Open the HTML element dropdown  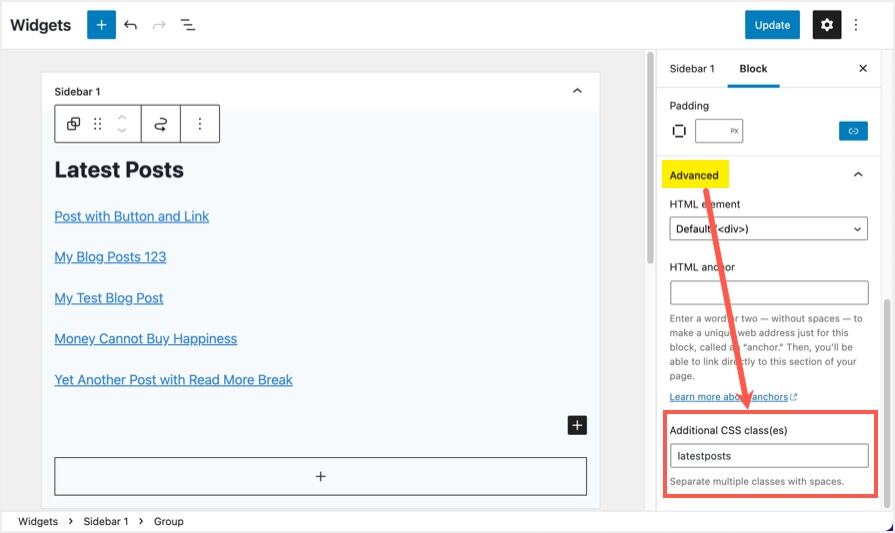point(768,229)
